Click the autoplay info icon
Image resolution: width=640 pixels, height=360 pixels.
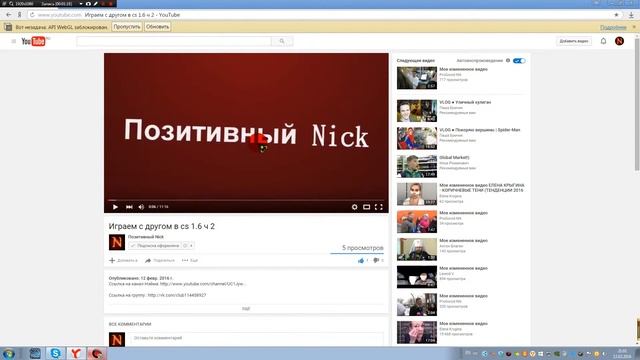click(508, 60)
